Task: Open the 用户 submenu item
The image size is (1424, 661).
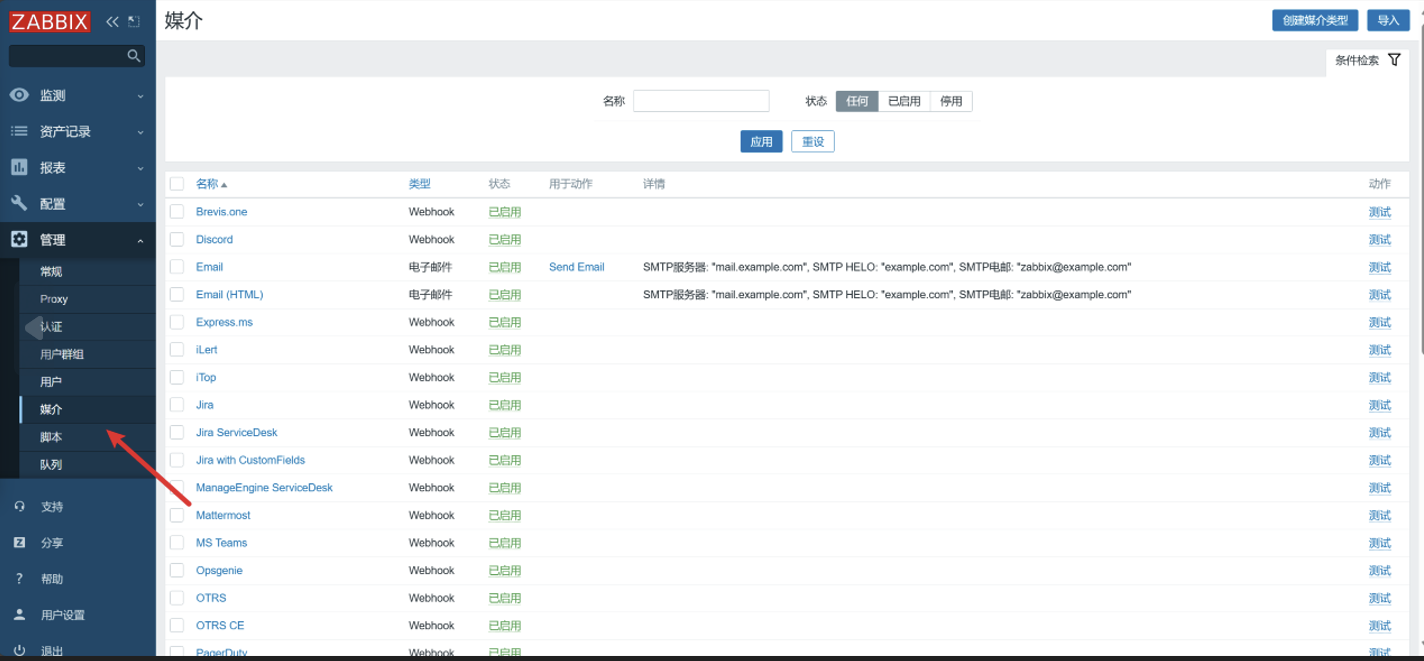Action: click(87, 381)
